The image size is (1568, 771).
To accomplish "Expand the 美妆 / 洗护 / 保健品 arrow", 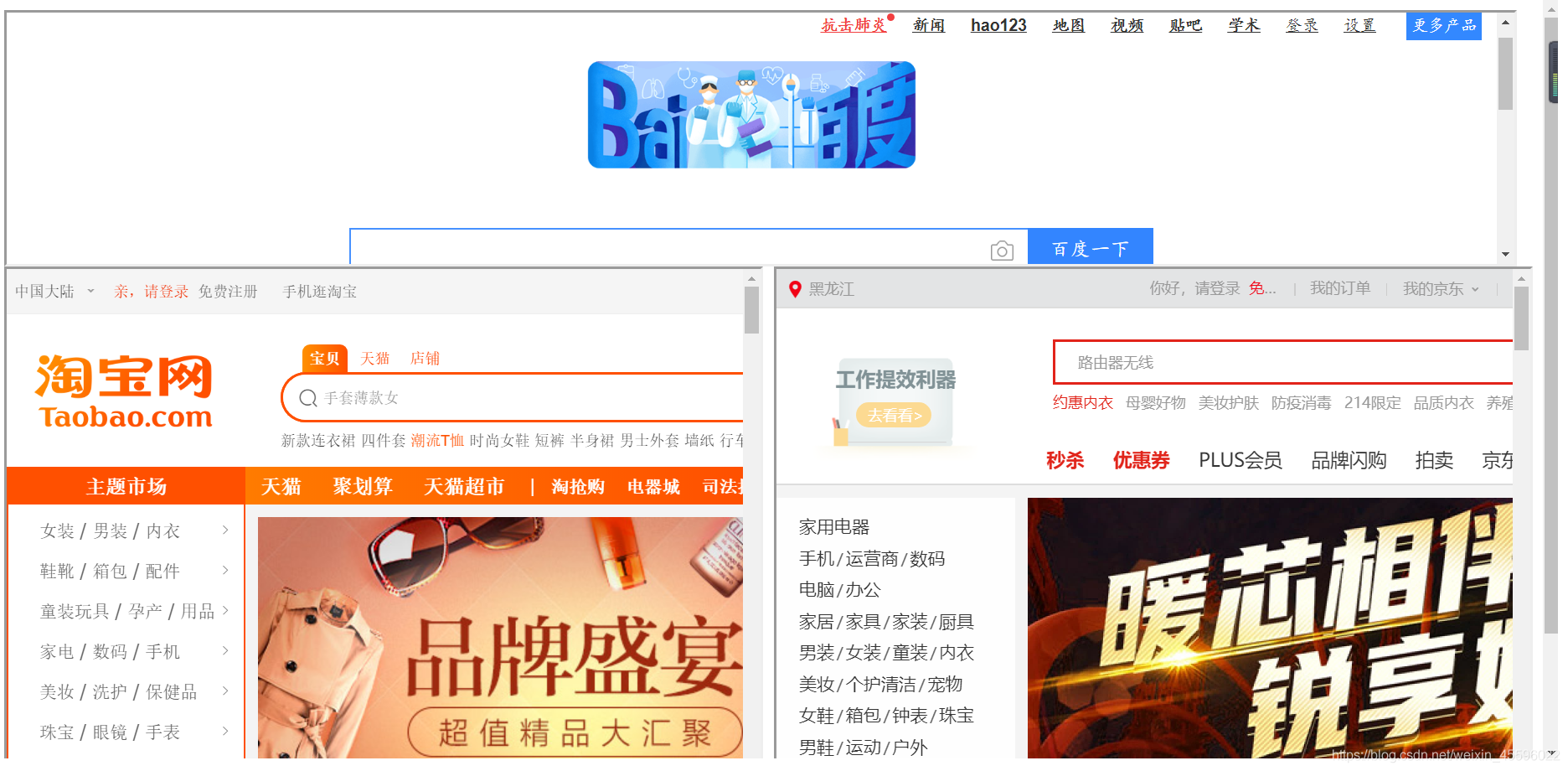I will tap(225, 691).
